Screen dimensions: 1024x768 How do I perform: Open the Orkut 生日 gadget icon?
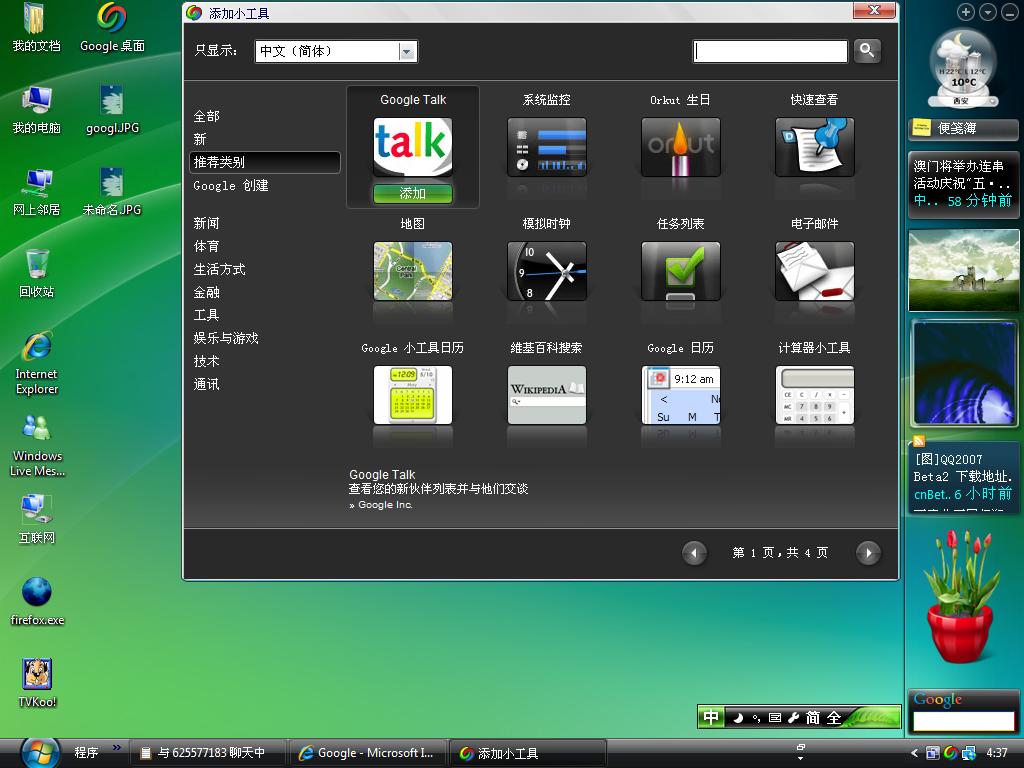[x=680, y=147]
